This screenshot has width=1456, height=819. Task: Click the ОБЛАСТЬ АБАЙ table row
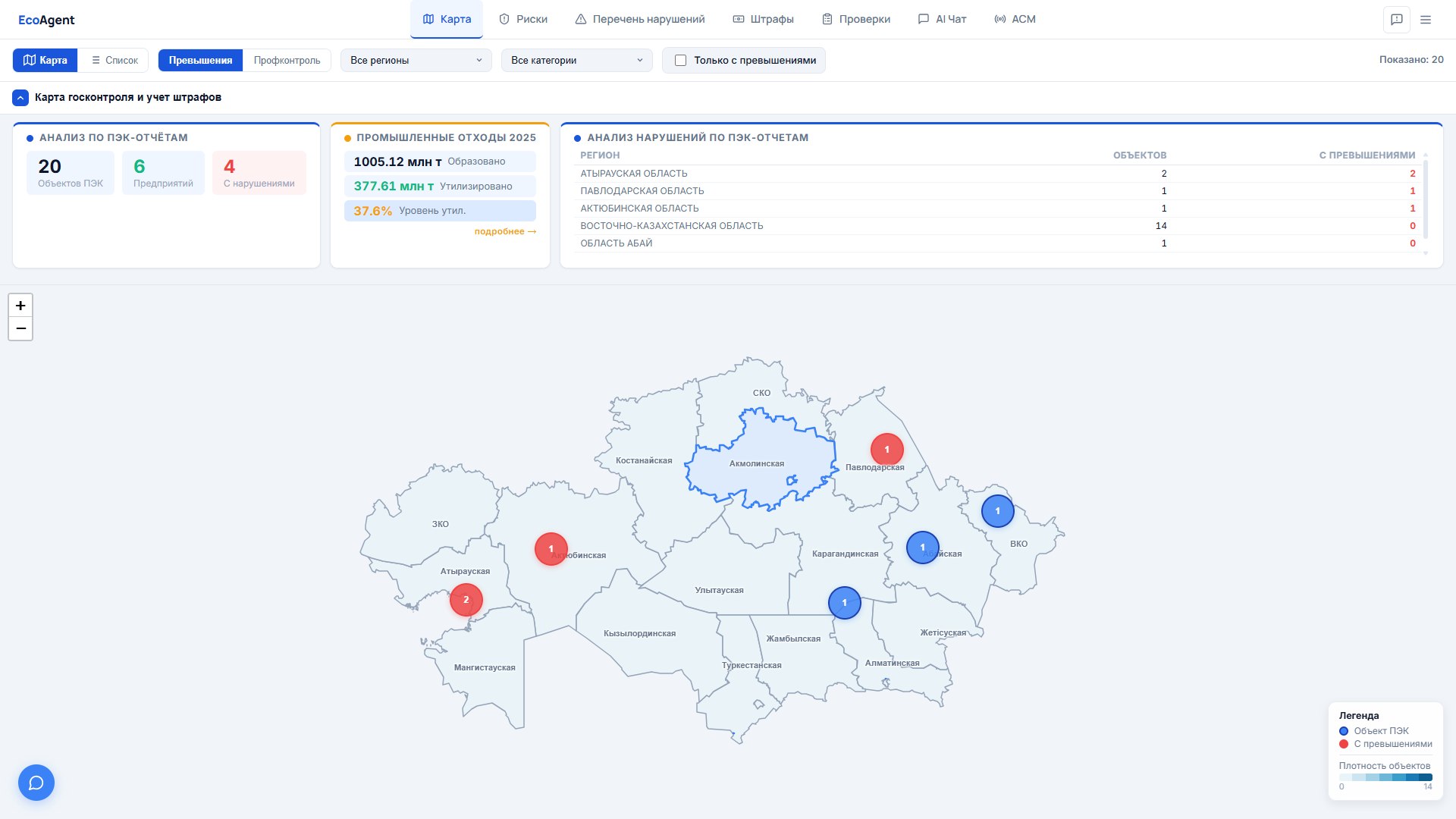[998, 243]
